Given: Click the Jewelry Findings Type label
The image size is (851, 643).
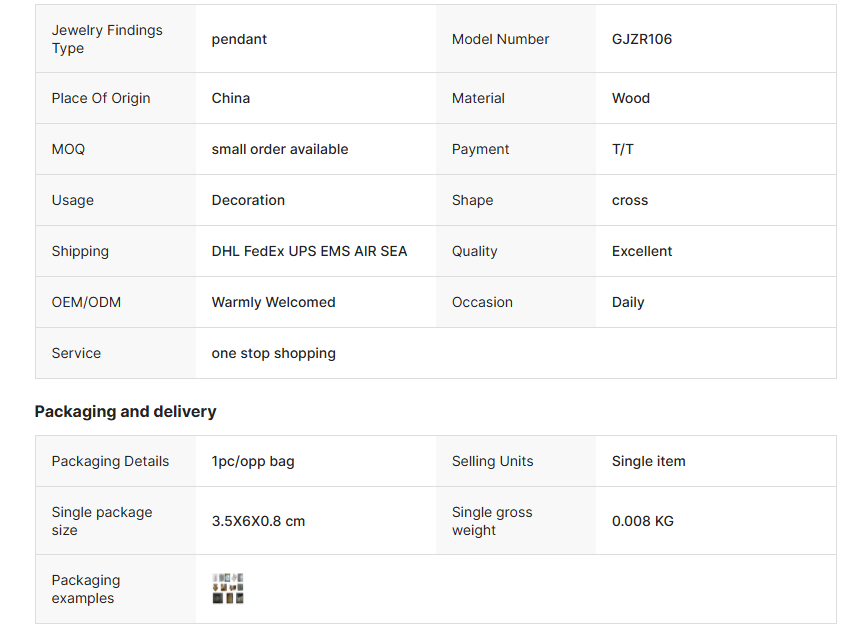Looking at the screenshot, I should click(x=107, y=39).
